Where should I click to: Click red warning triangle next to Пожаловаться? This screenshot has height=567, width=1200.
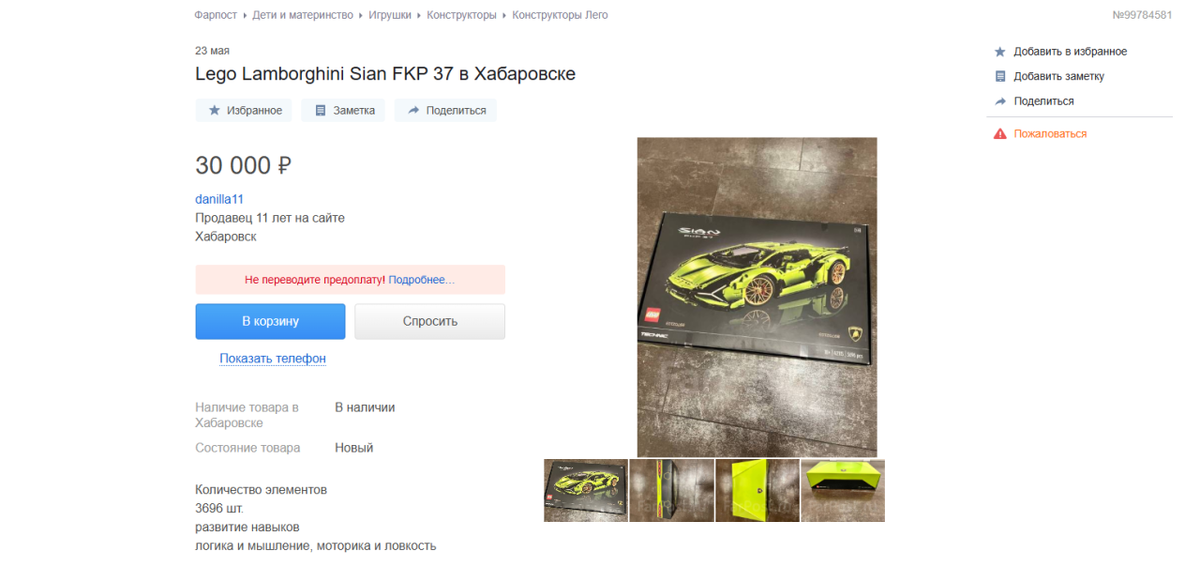coord(999,134)
